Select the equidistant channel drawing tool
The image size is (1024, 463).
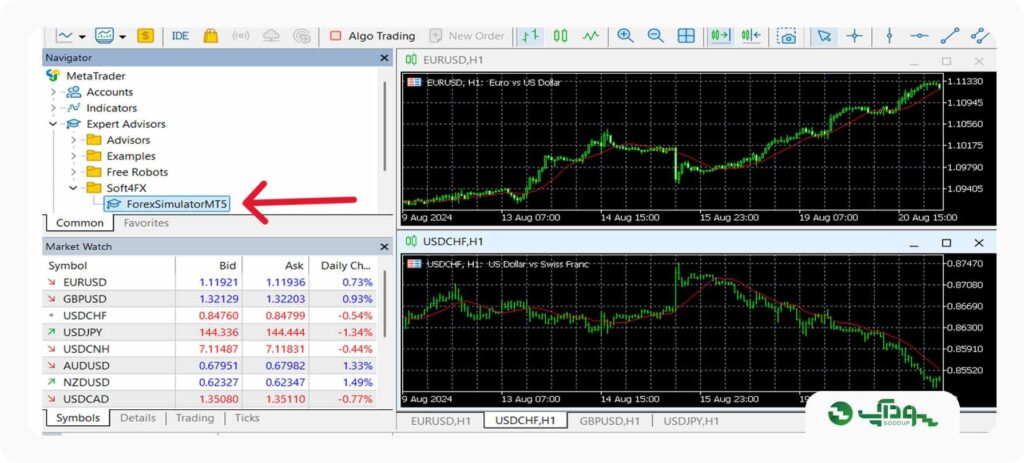click(980, 36)
